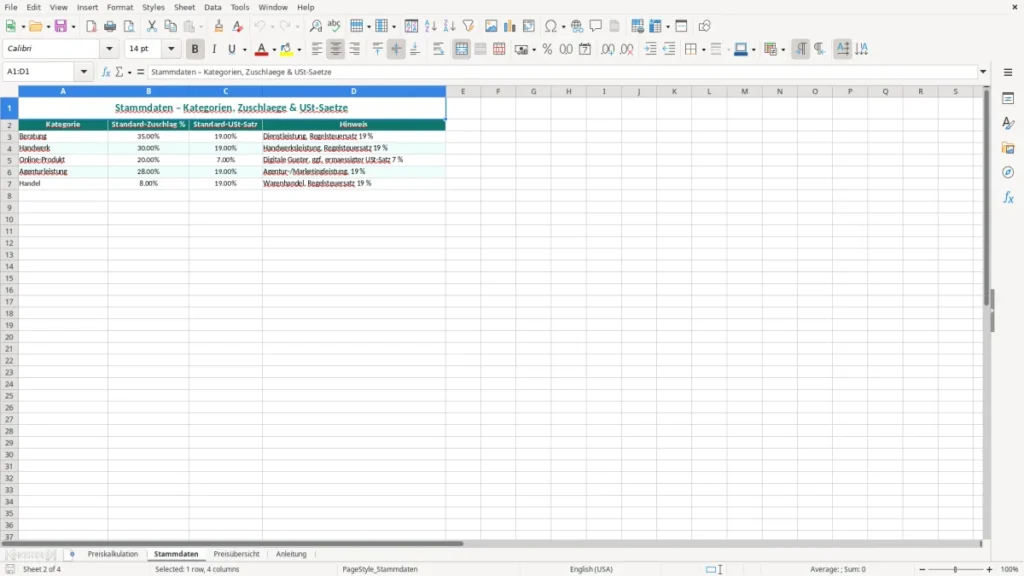Apply the yellow background color swatch
Viewport: 1024px width, 576px height.
[x=286, y=49]
